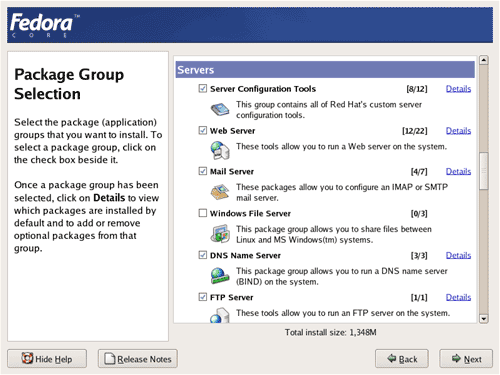
Task: View Details for FTP Server packages
Action: tap(458, 297)
